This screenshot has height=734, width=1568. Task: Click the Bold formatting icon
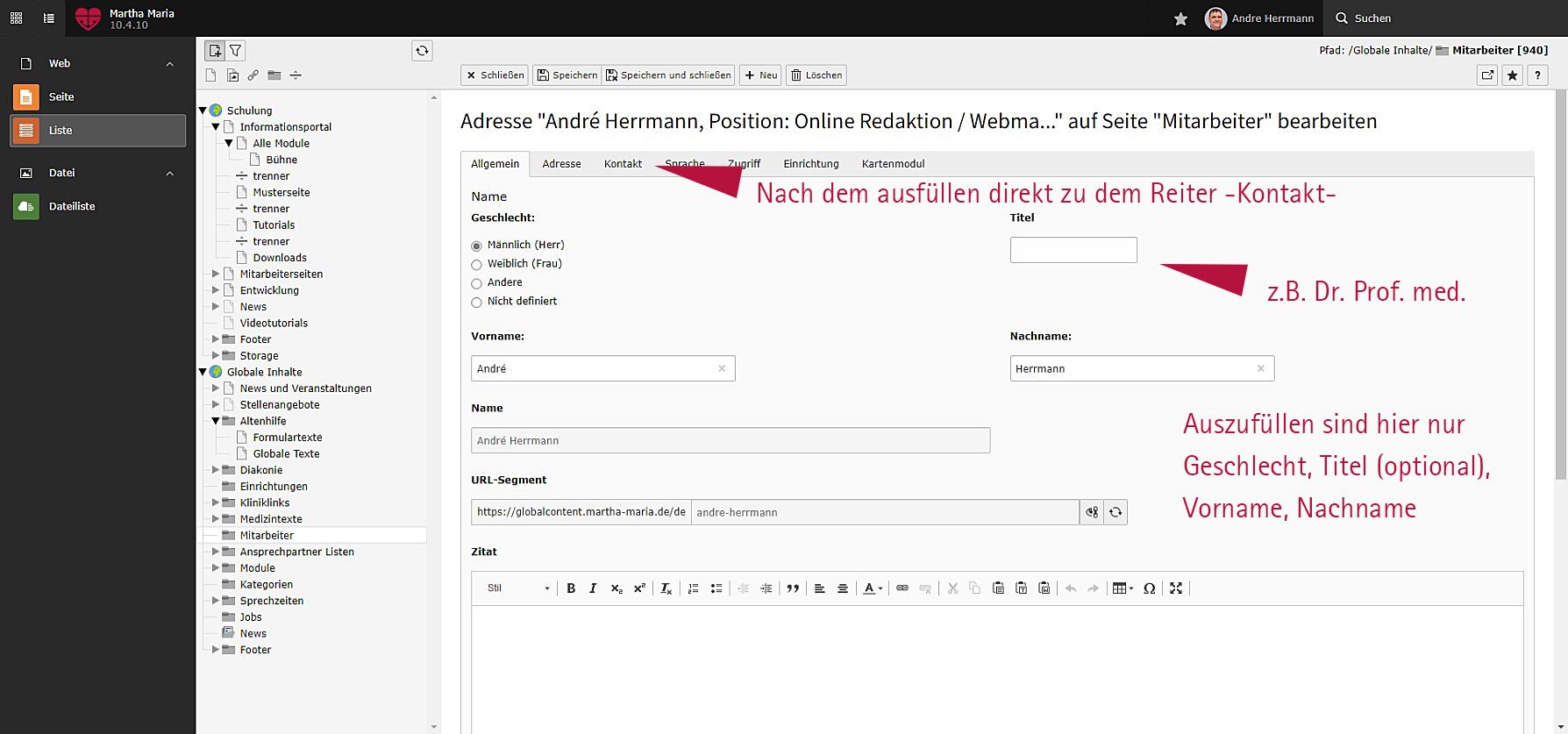tap(571, 588)
